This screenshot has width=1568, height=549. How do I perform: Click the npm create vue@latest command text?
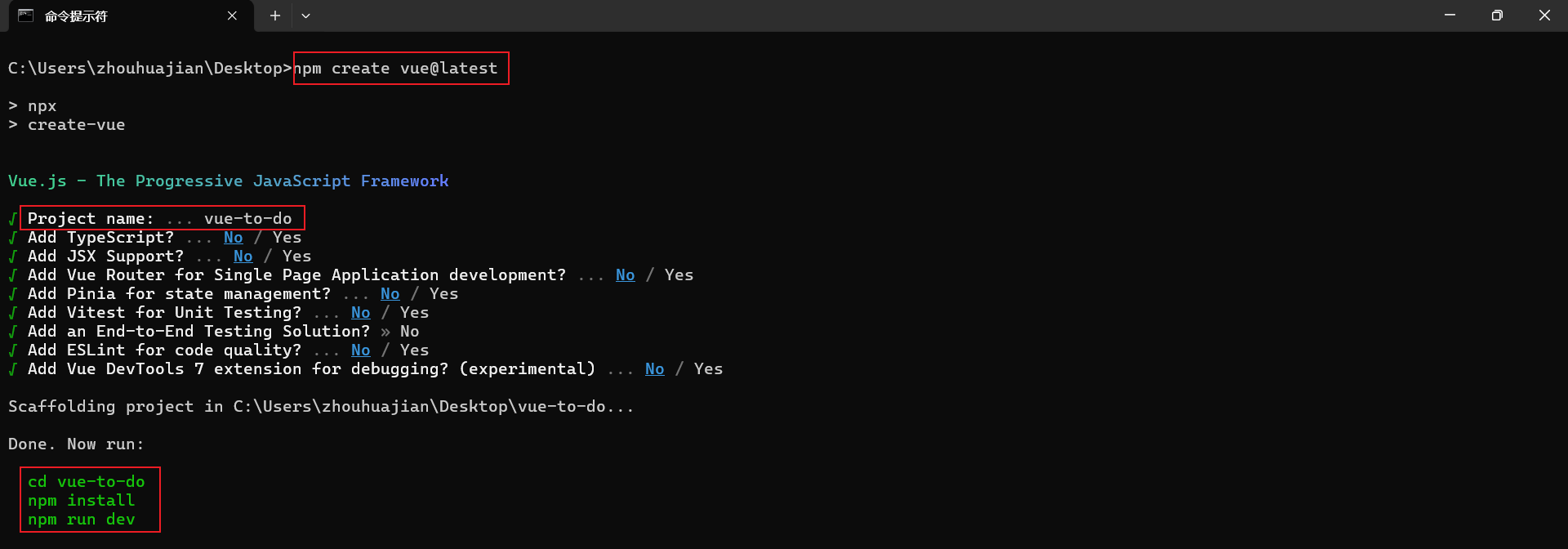click(x=395, y=69)
